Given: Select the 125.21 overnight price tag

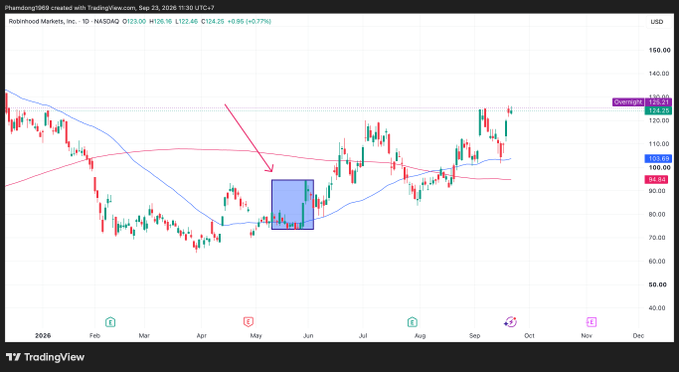Looking at the screenshot, I should 659,102.
